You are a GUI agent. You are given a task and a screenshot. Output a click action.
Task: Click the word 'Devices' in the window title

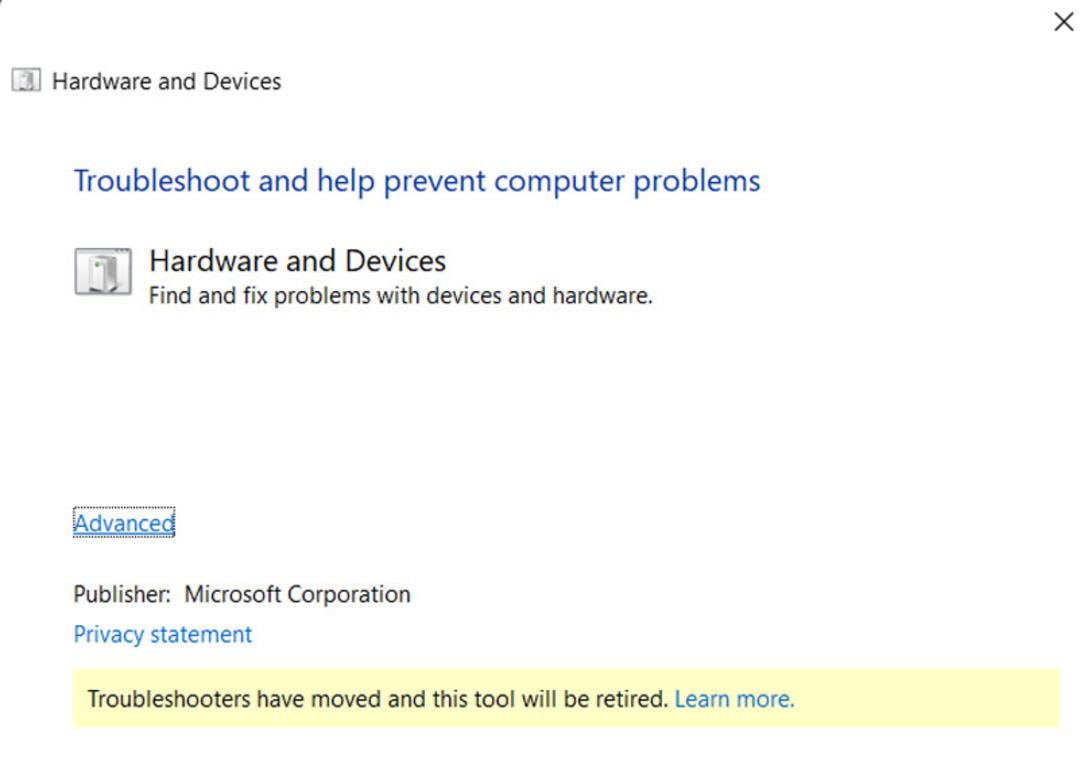click(x=242, y=81)
